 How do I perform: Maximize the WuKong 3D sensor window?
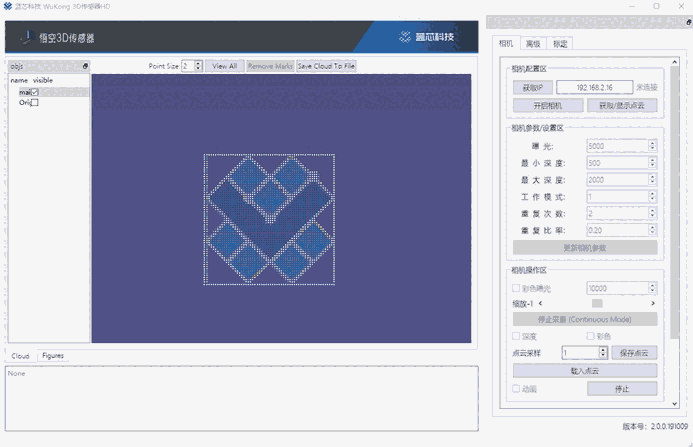[656, 6]
